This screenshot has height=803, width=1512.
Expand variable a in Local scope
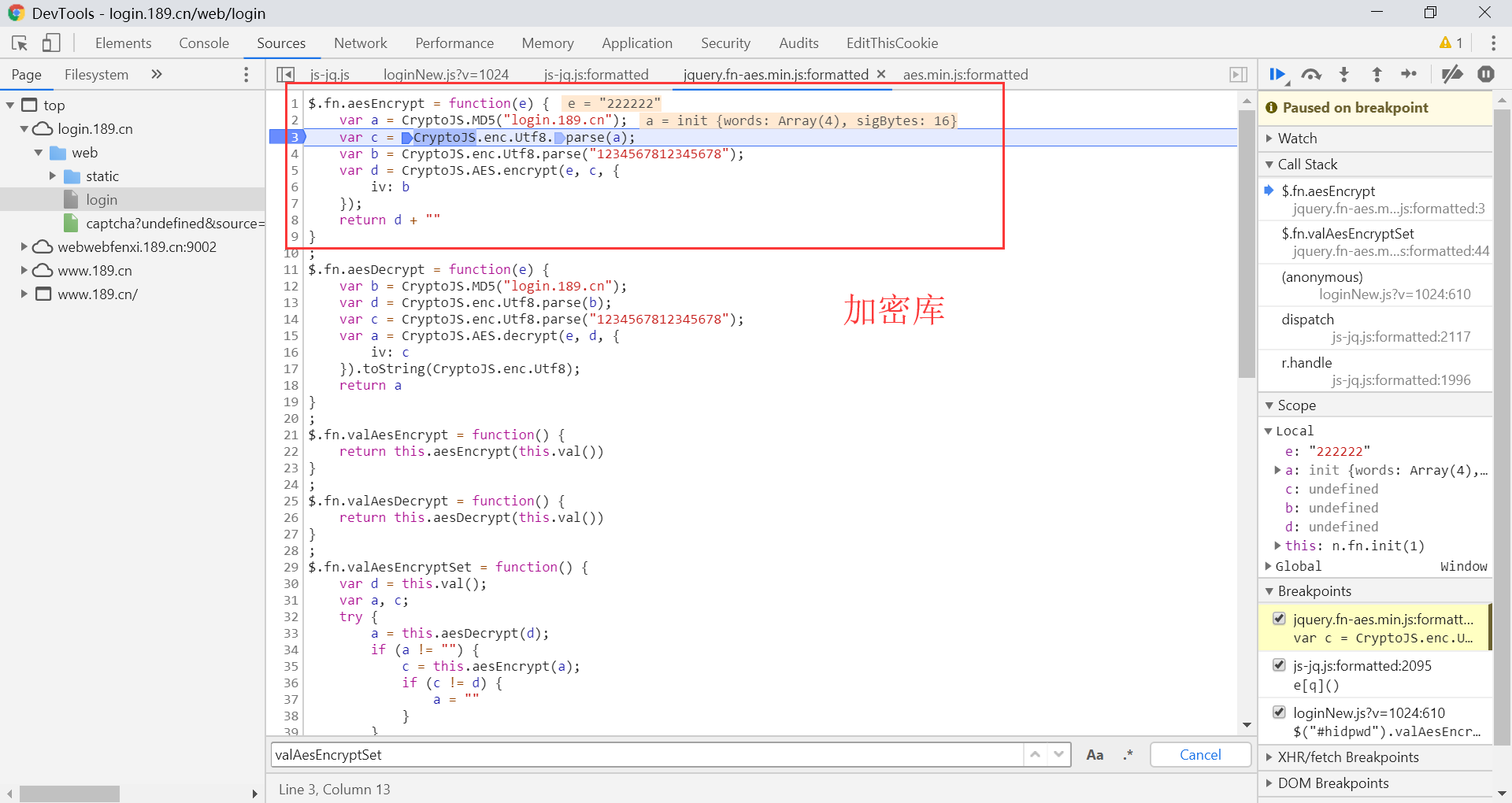coord(1278,471)
